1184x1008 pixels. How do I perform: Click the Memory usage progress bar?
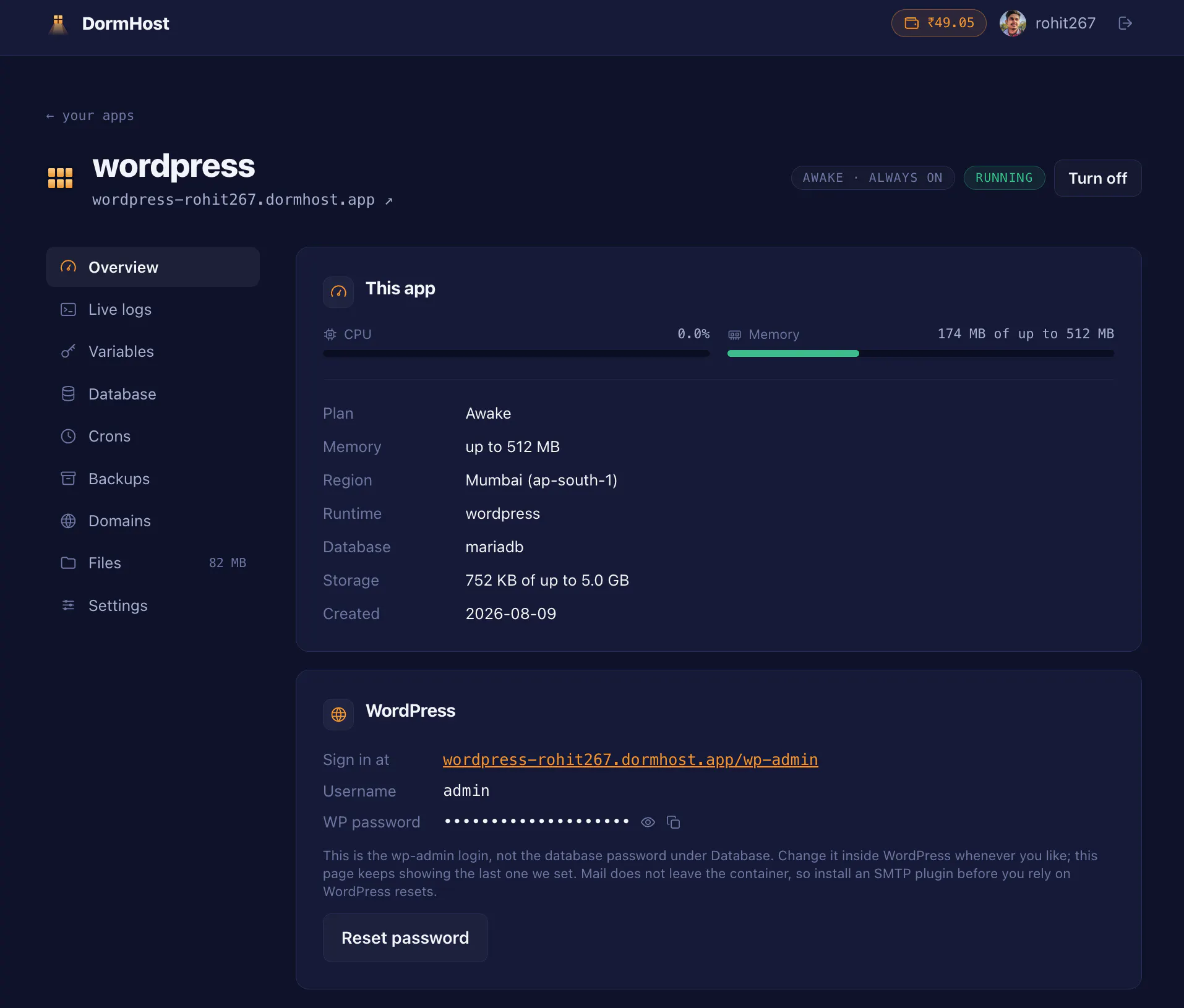[920, 354]
